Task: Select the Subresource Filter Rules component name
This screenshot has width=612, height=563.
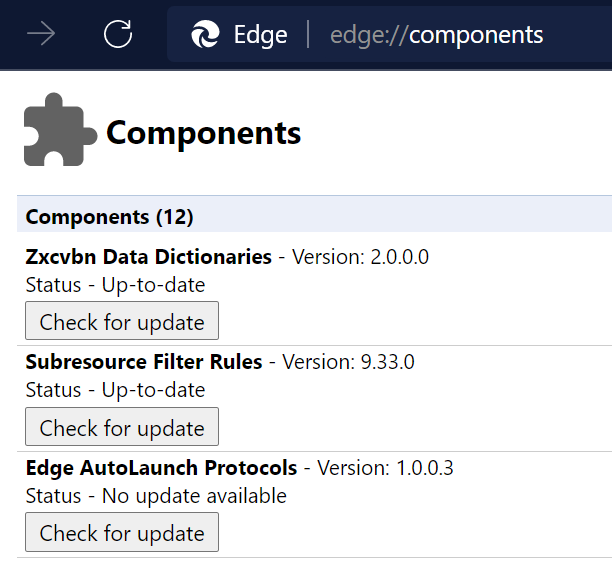Action: tap(144, 362)
